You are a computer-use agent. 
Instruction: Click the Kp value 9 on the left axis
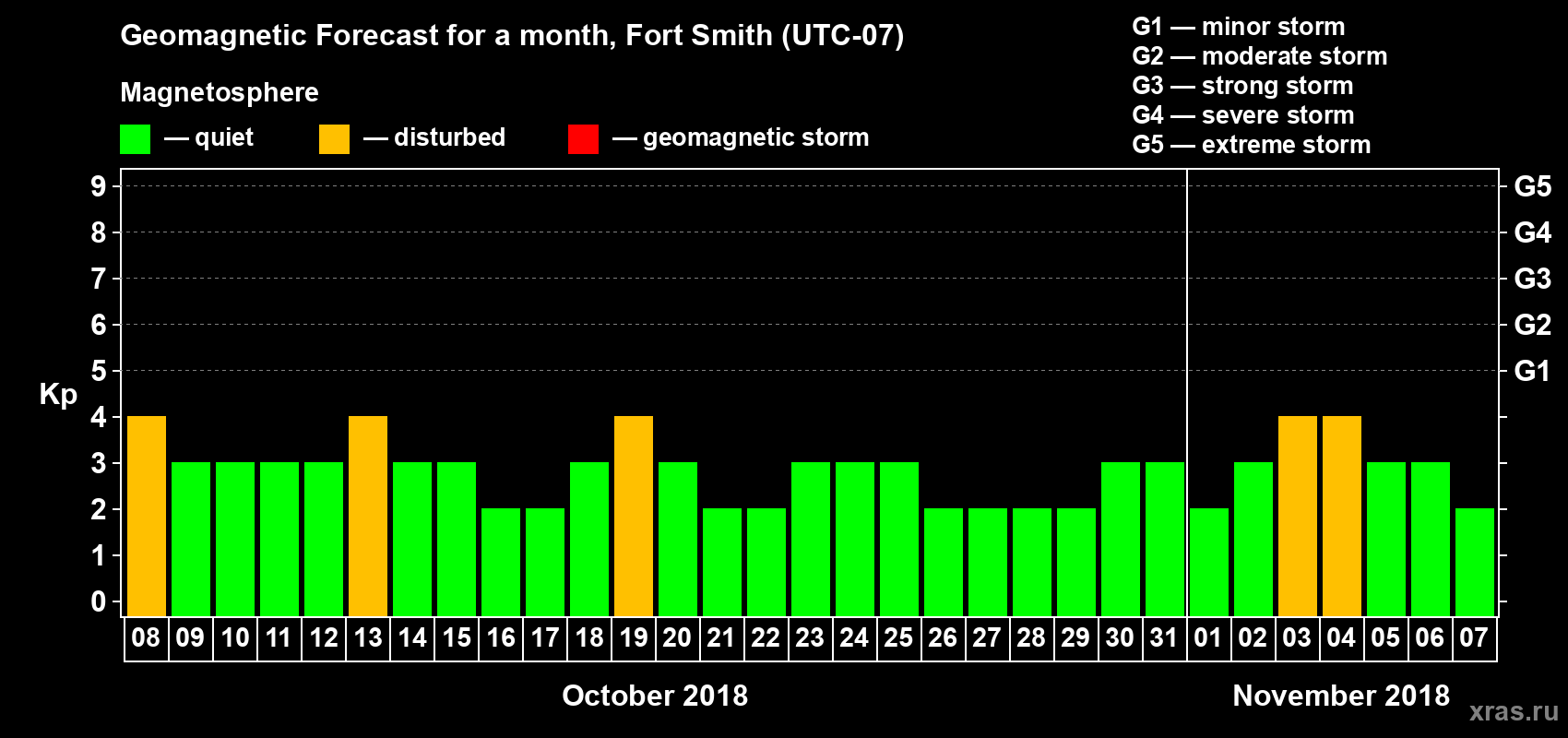tap(99, 186)
